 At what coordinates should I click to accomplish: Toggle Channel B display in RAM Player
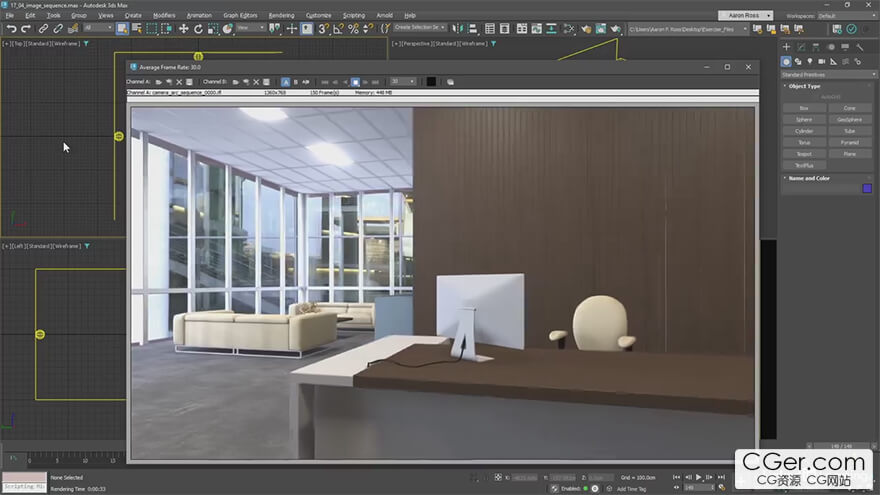coord(296,82)
